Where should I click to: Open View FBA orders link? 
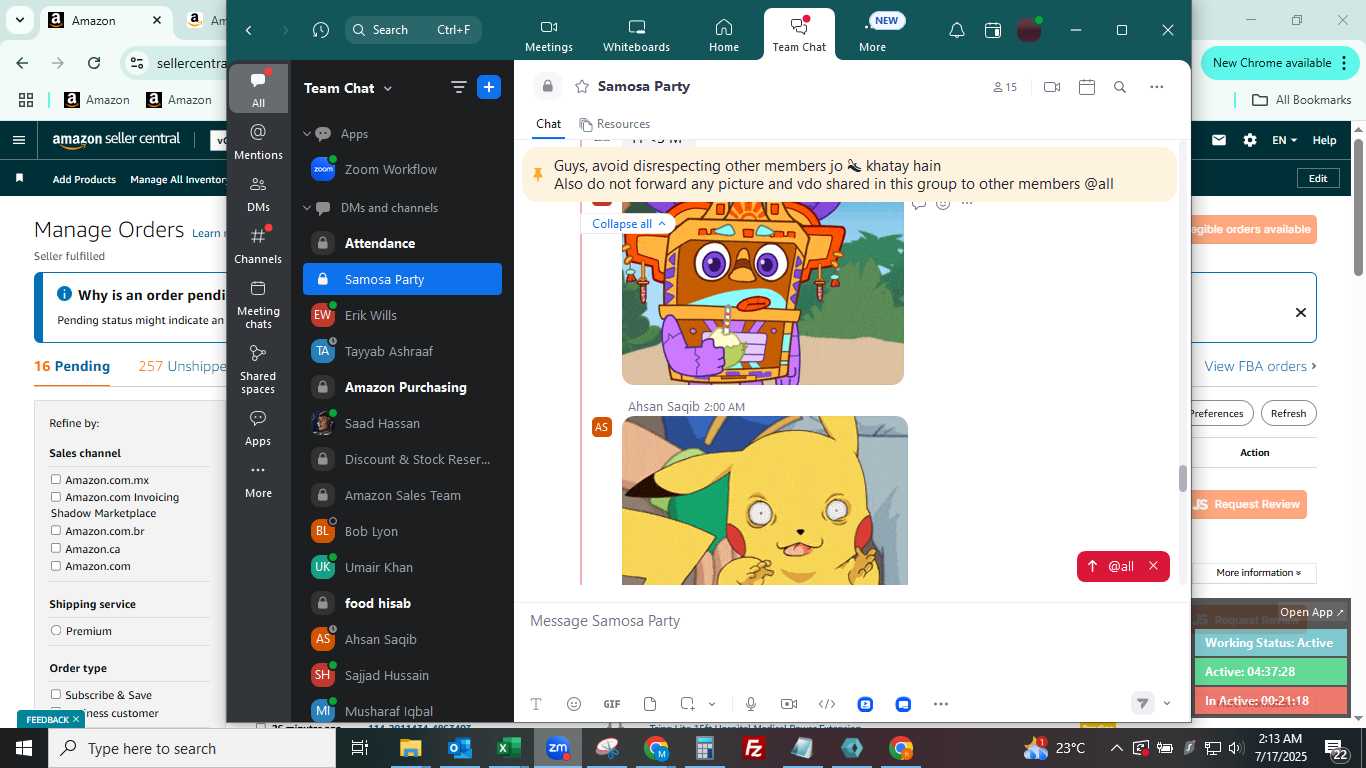pos(1260,366)
